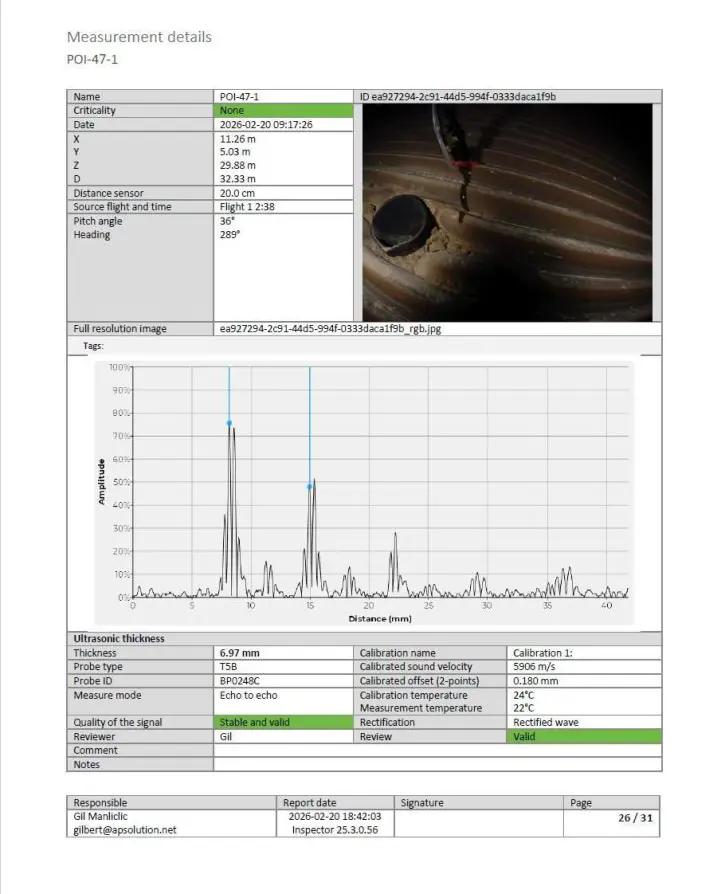Select the Thickness value 6.97 mm
This screenshot has width=725, height=894.
pos(239,653)
